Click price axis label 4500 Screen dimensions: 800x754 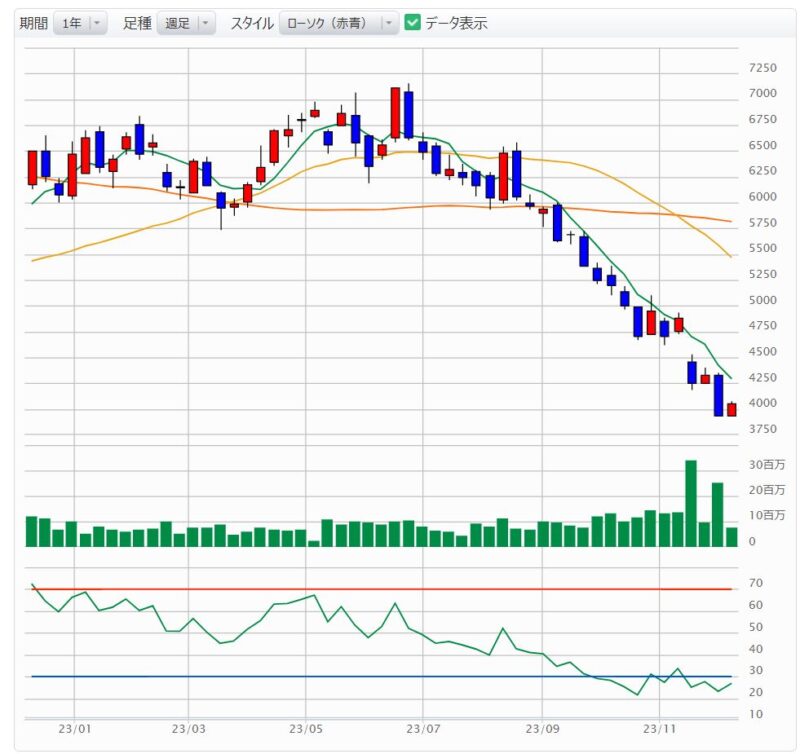[762, 351]
